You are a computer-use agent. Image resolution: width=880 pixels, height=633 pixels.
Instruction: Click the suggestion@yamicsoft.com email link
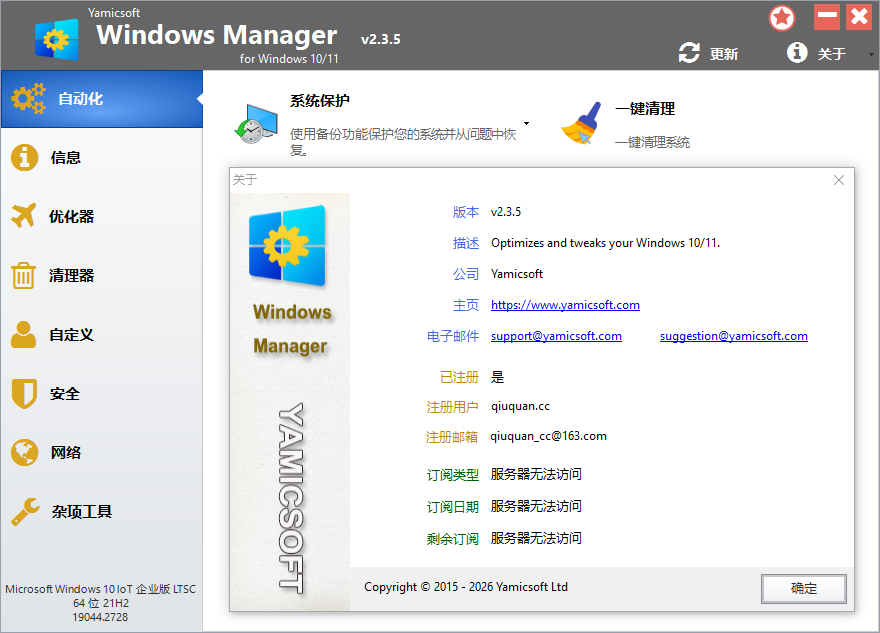[x=733, y=336]
